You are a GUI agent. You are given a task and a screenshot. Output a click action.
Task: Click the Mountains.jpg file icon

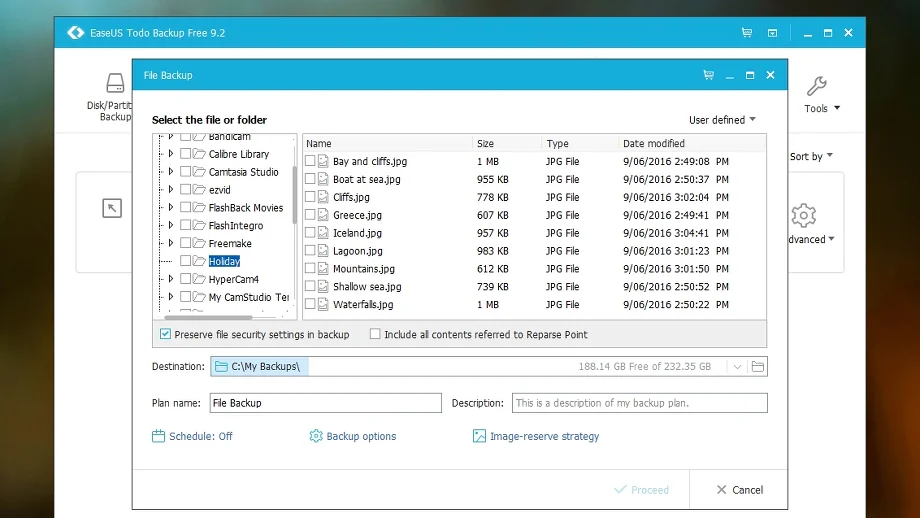pos(323,269)
